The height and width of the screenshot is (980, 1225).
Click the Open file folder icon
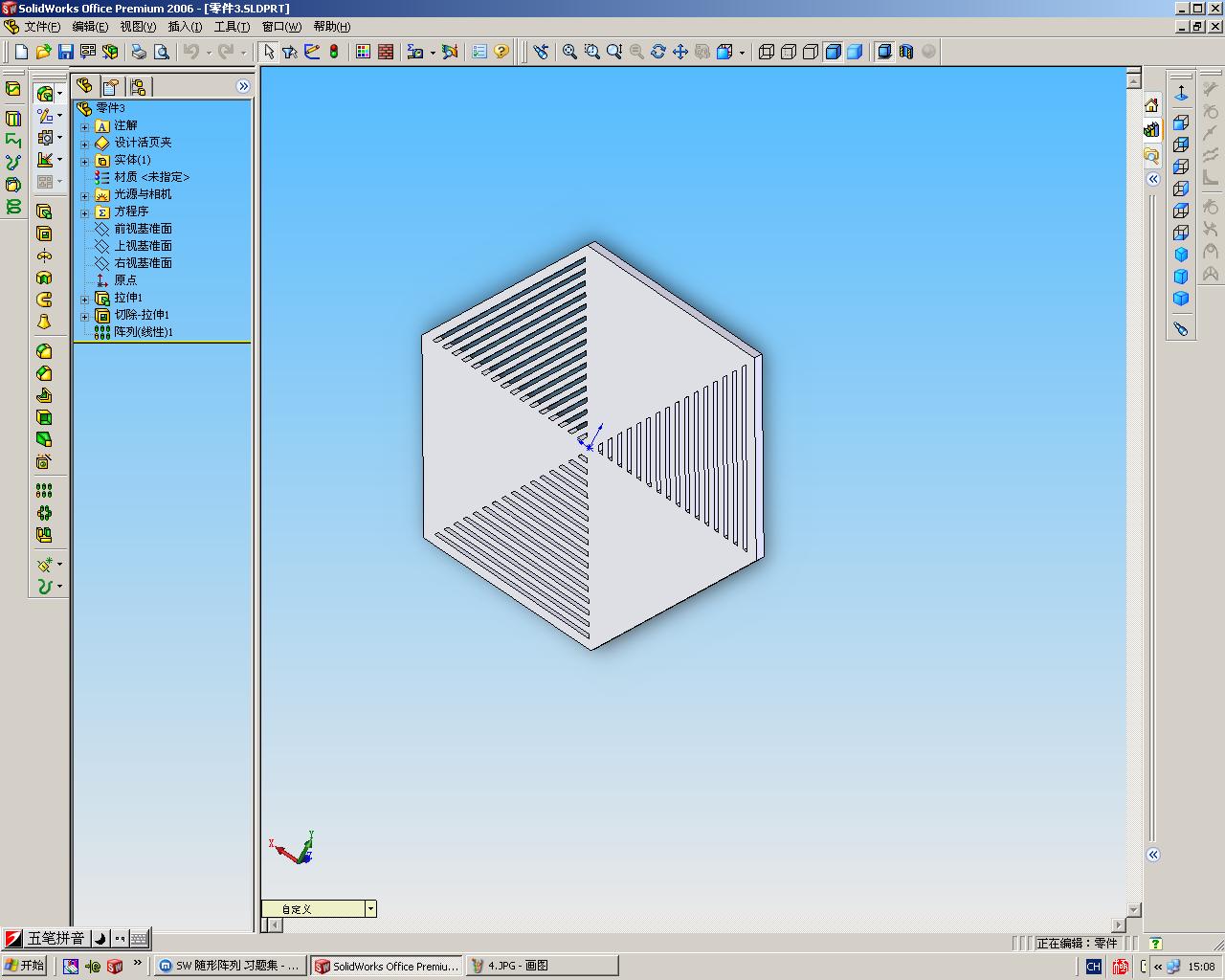(x=43, y=52)
